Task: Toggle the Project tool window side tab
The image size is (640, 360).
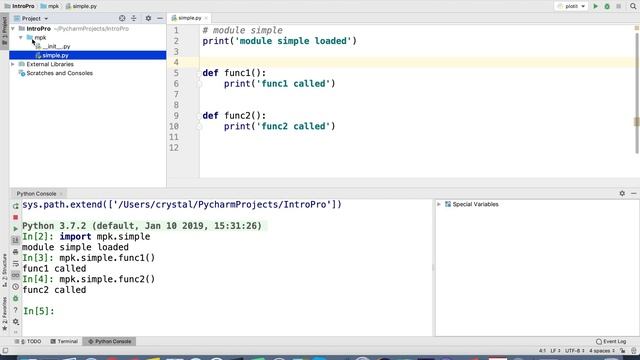Action: point(4,31)
